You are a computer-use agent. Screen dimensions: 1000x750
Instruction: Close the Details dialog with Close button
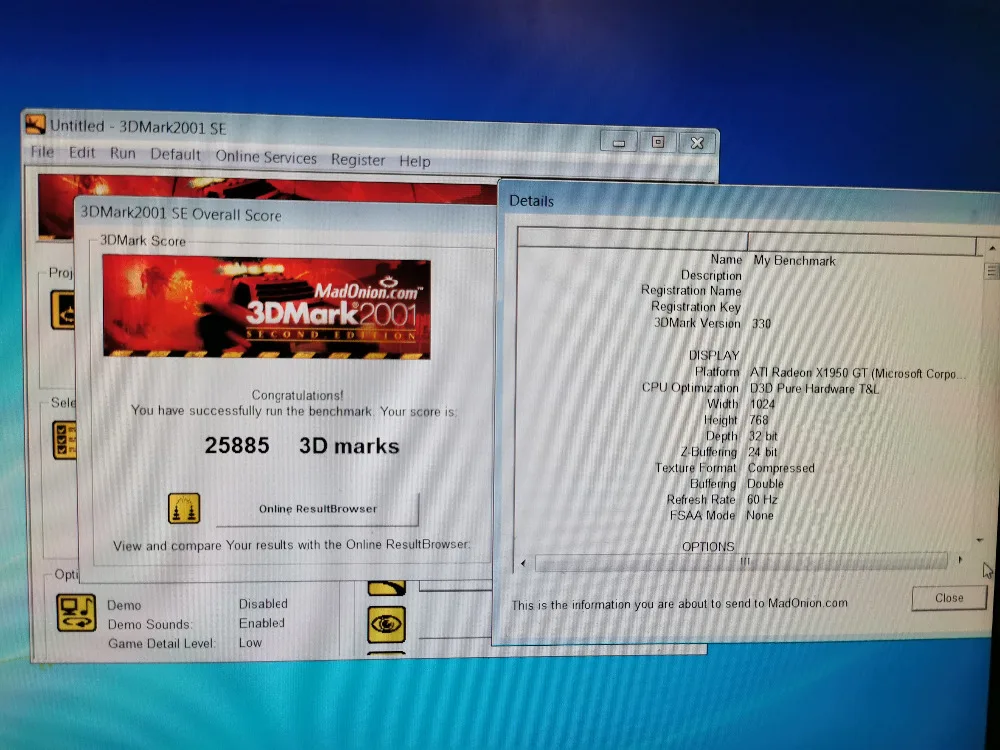click(x=949, y=598)
